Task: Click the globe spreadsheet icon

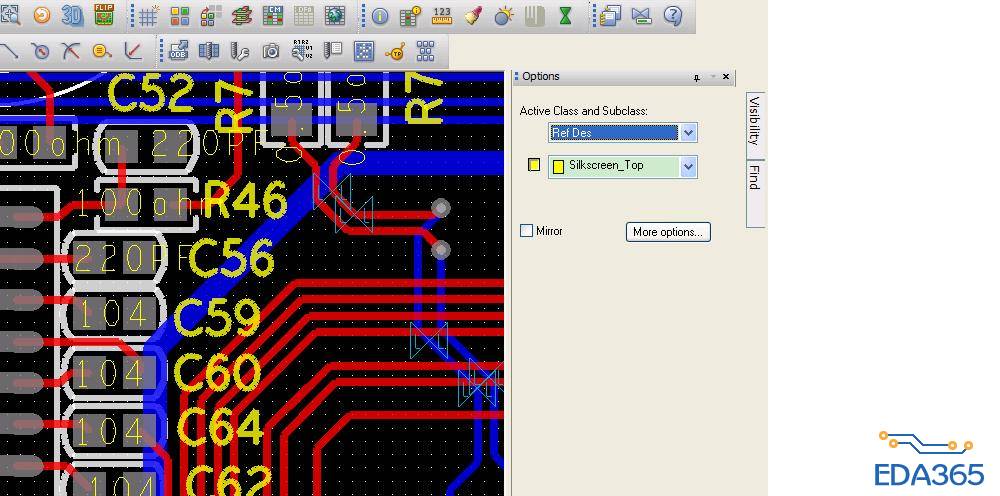Action: coord(335,16)
